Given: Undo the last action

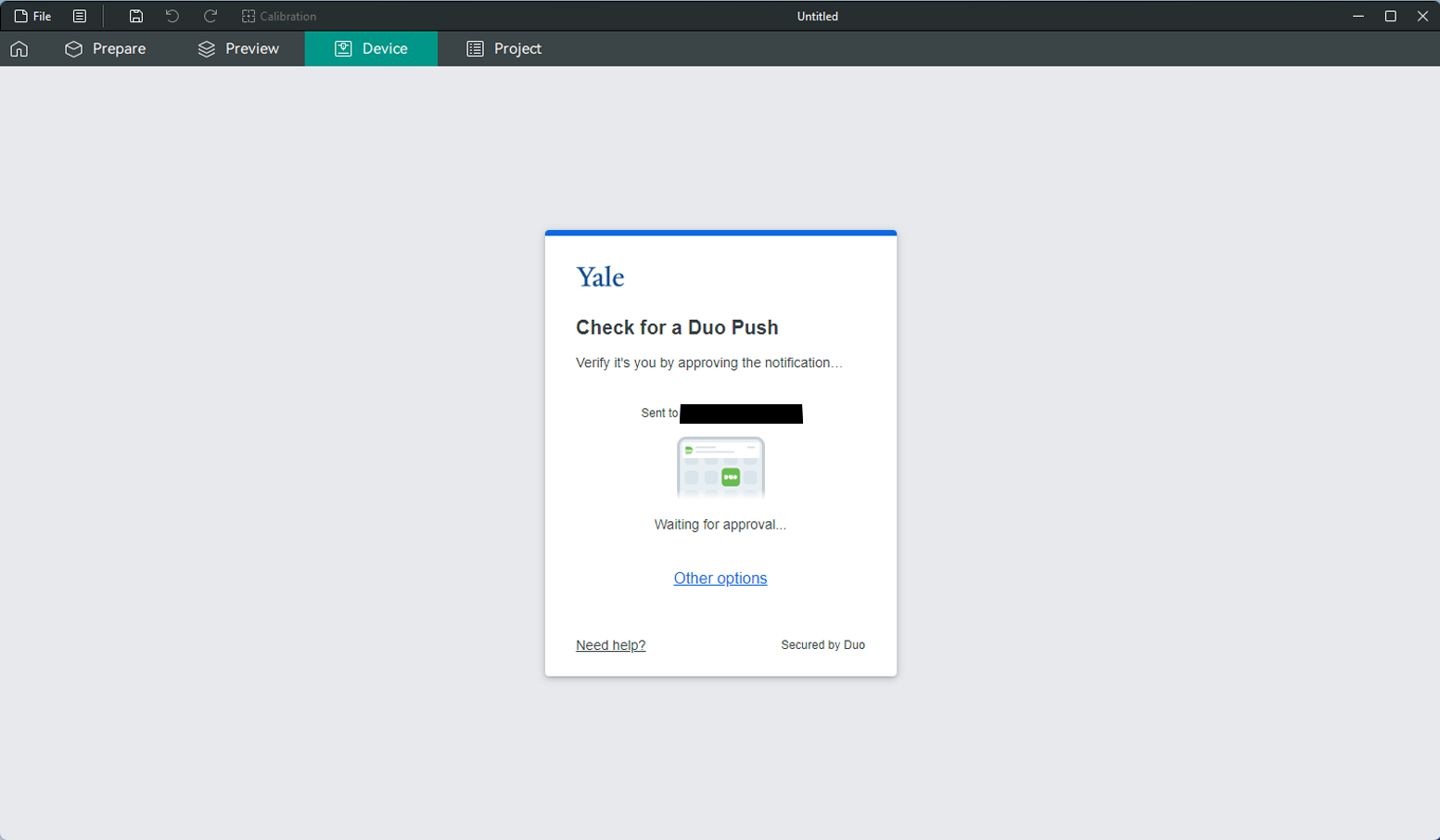Looking at the screenshot, I should tap(172, 16).
